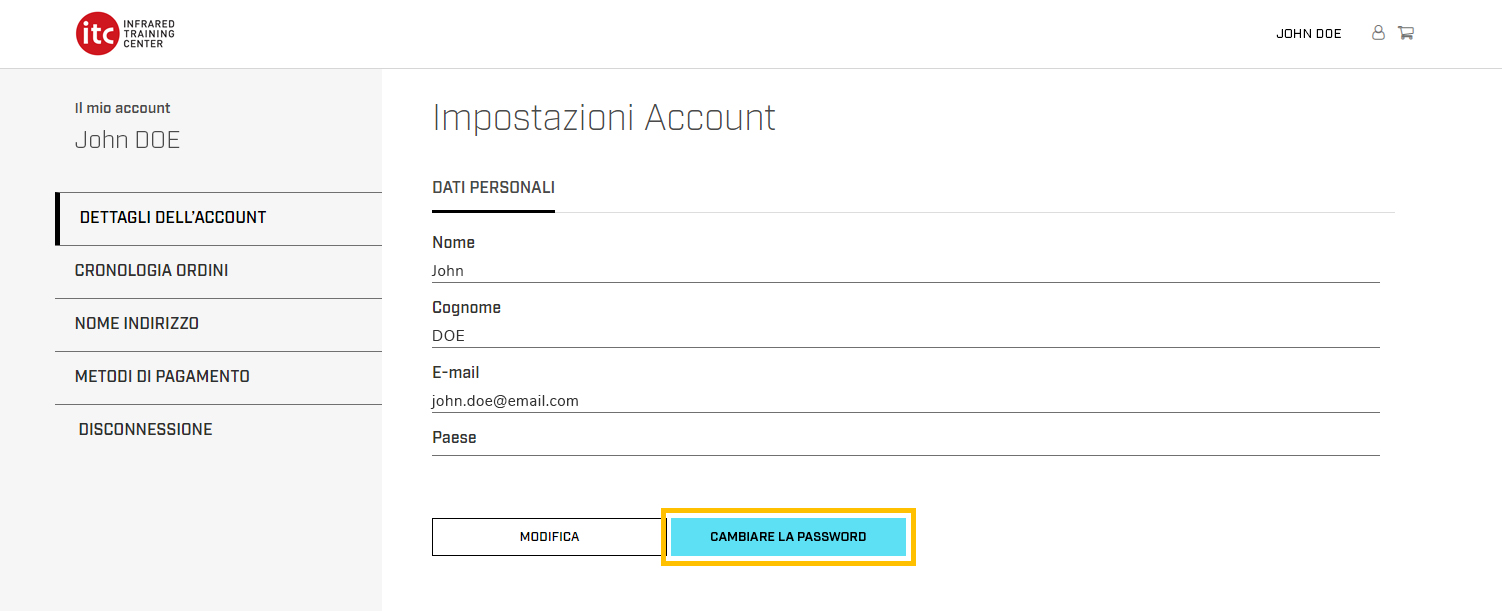Click the E-mail field with john.doe@email.com
The image size is (1502, 611).
click(x=905, y=401)
